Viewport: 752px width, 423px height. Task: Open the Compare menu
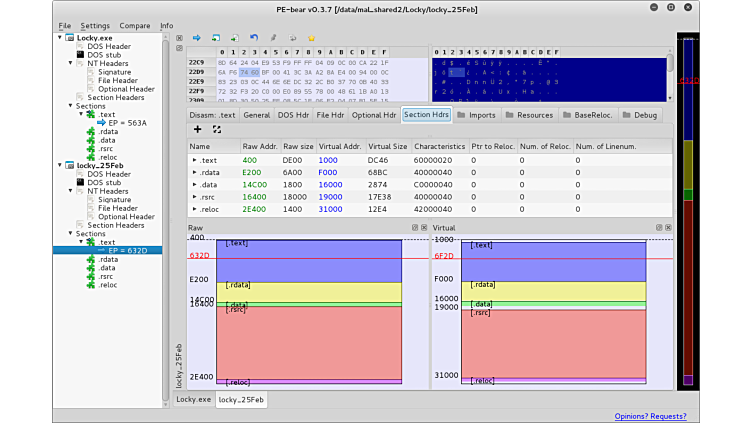[x=135, y=26]
